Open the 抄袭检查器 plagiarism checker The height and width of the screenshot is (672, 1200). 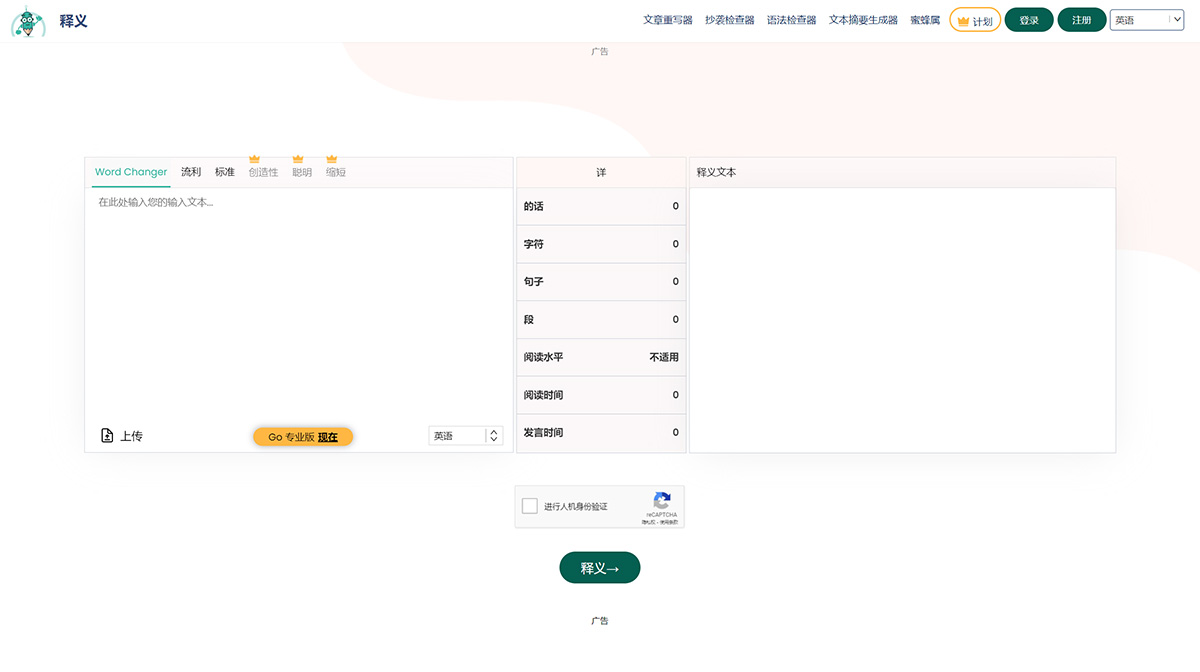[729, 19]
